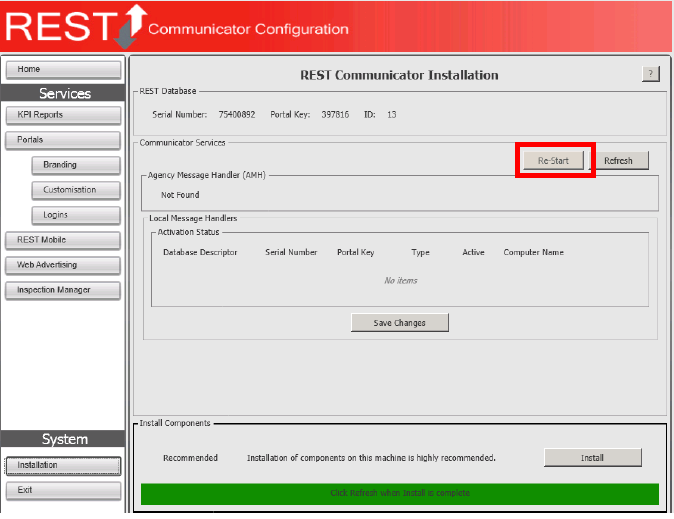Click serial number value 75400892

click(x=237, y=114)
